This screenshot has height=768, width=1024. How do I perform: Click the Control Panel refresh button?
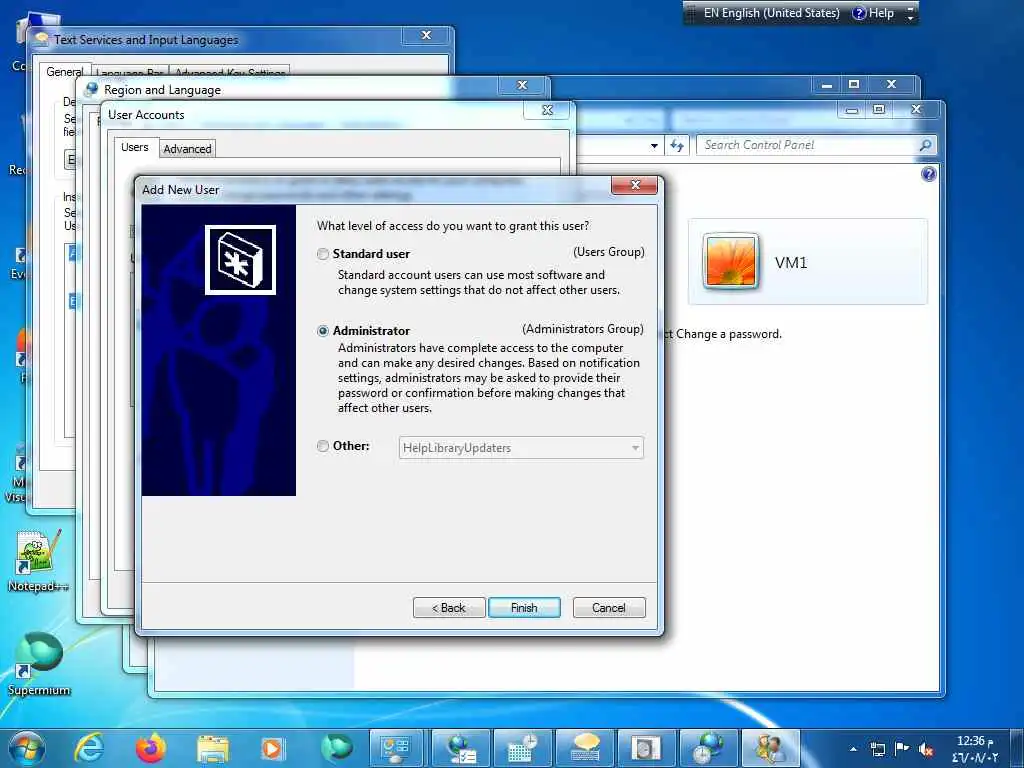point(677,146)
